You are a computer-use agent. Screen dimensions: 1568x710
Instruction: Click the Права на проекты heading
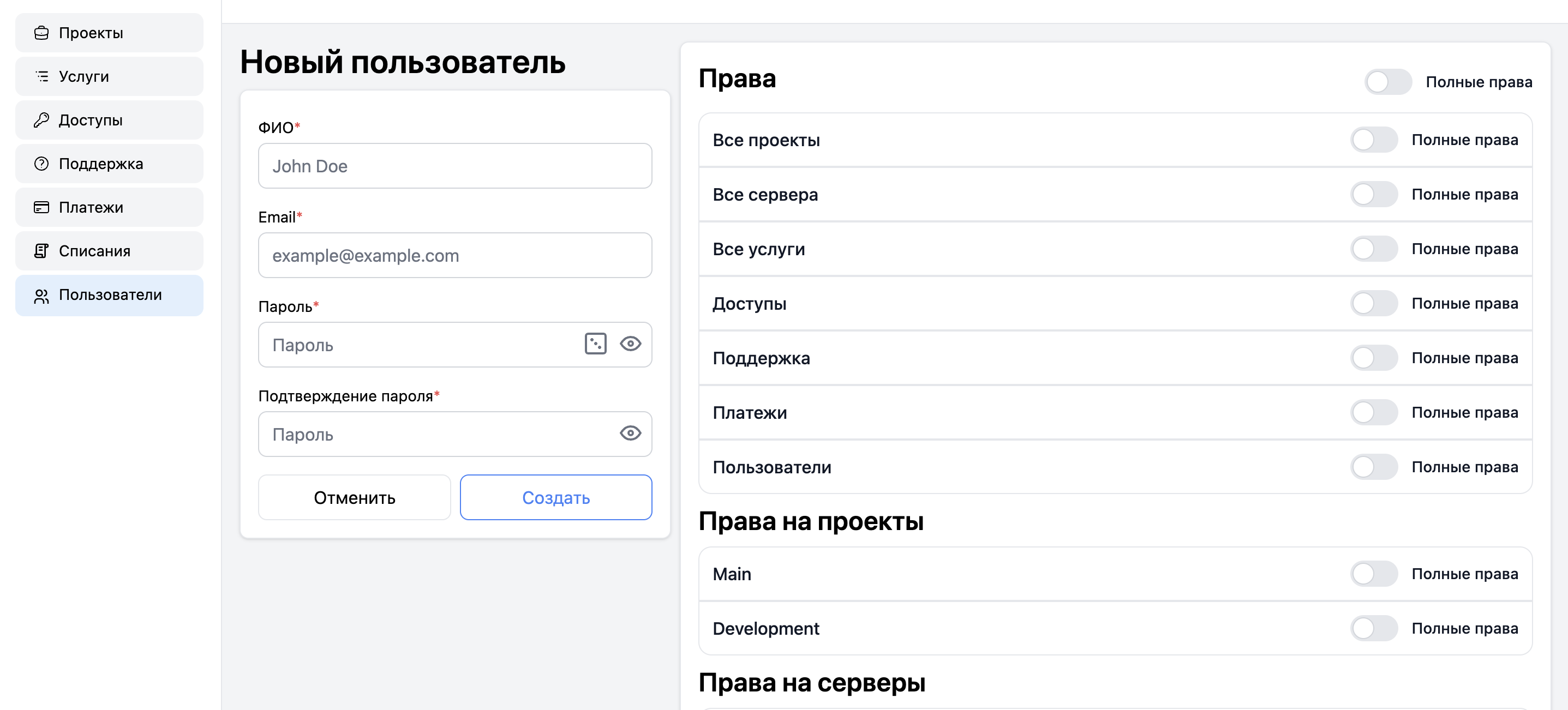[811, 521]
